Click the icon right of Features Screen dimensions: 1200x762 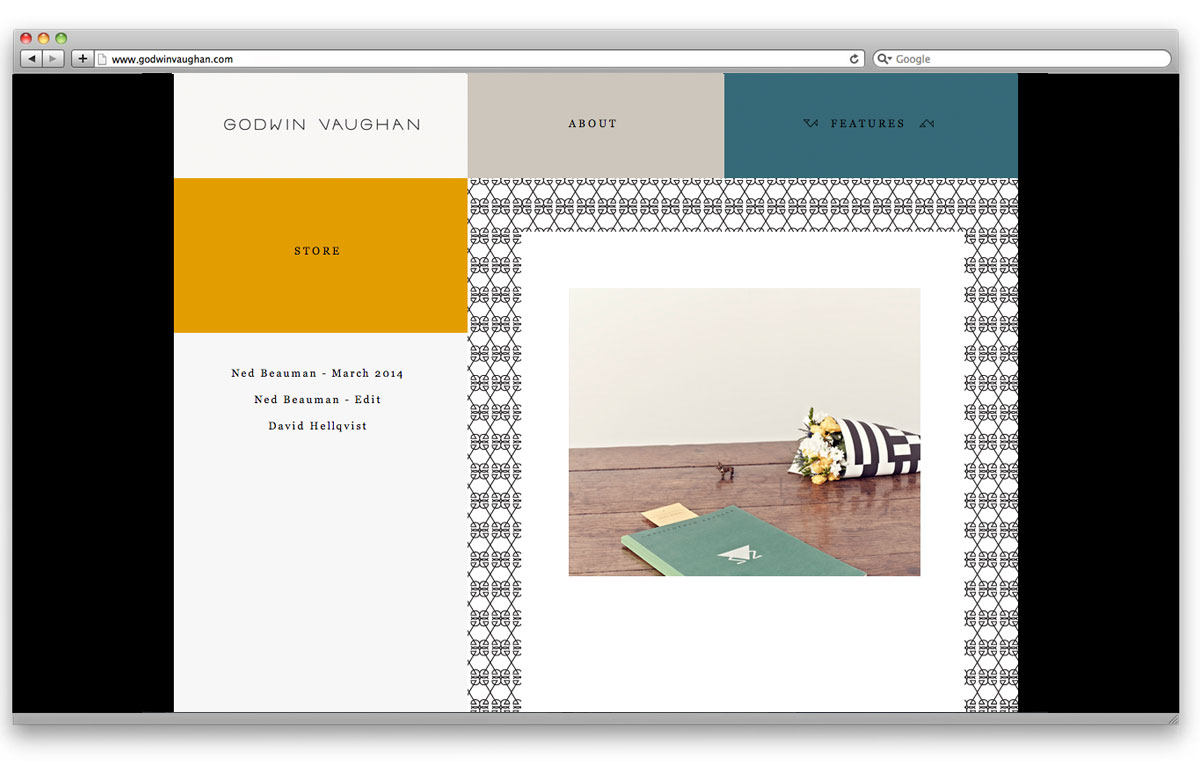tap(926, 124)
